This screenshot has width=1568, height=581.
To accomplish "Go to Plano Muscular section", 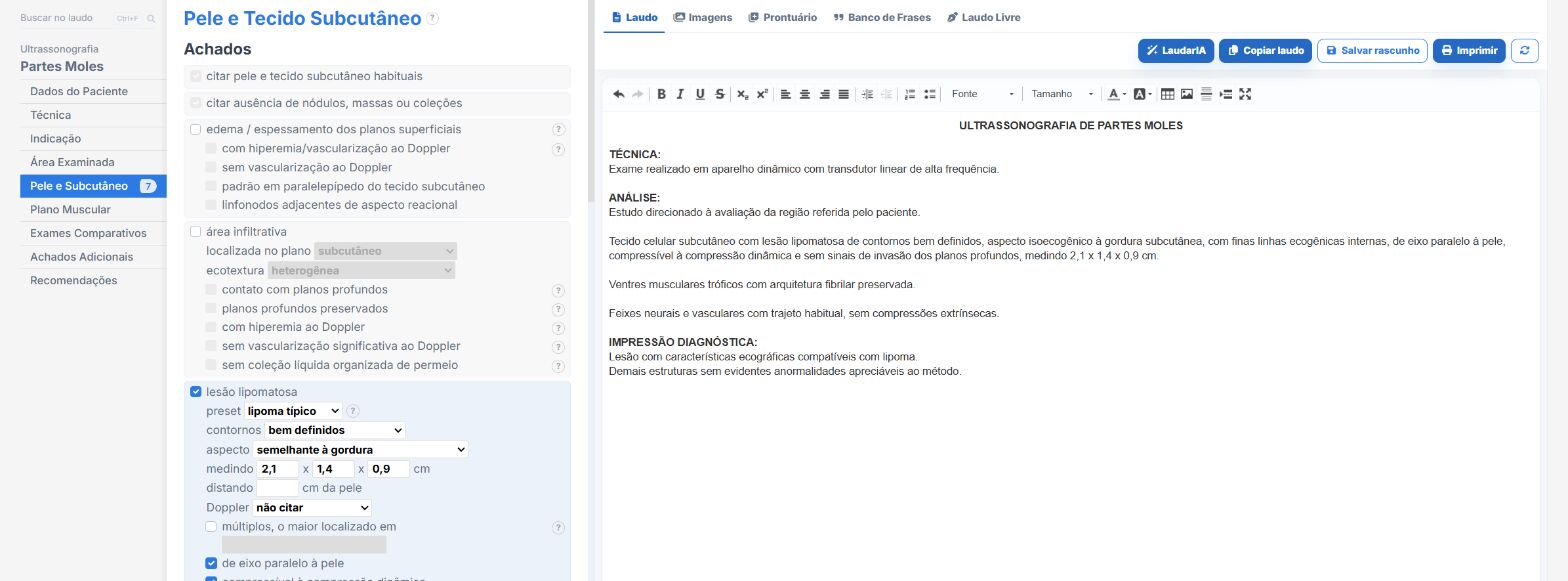I will pyautogui.click(x=93, y=210).
